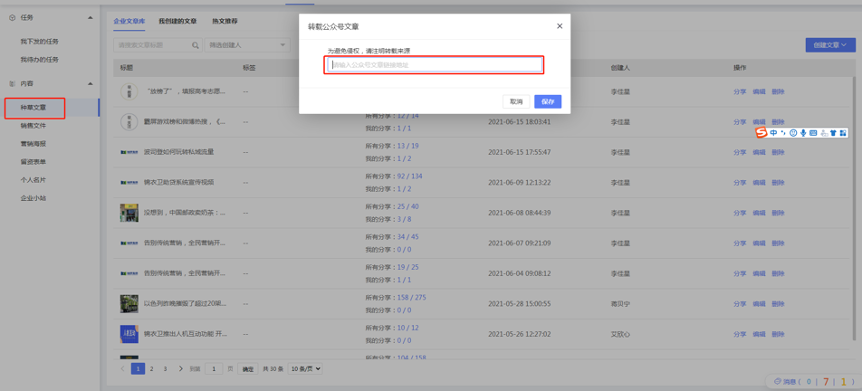Click thumbnail of 锦衣卫推出人机互动功能 article
Viewport: 862px width, 391px height.
pos(129,334)
